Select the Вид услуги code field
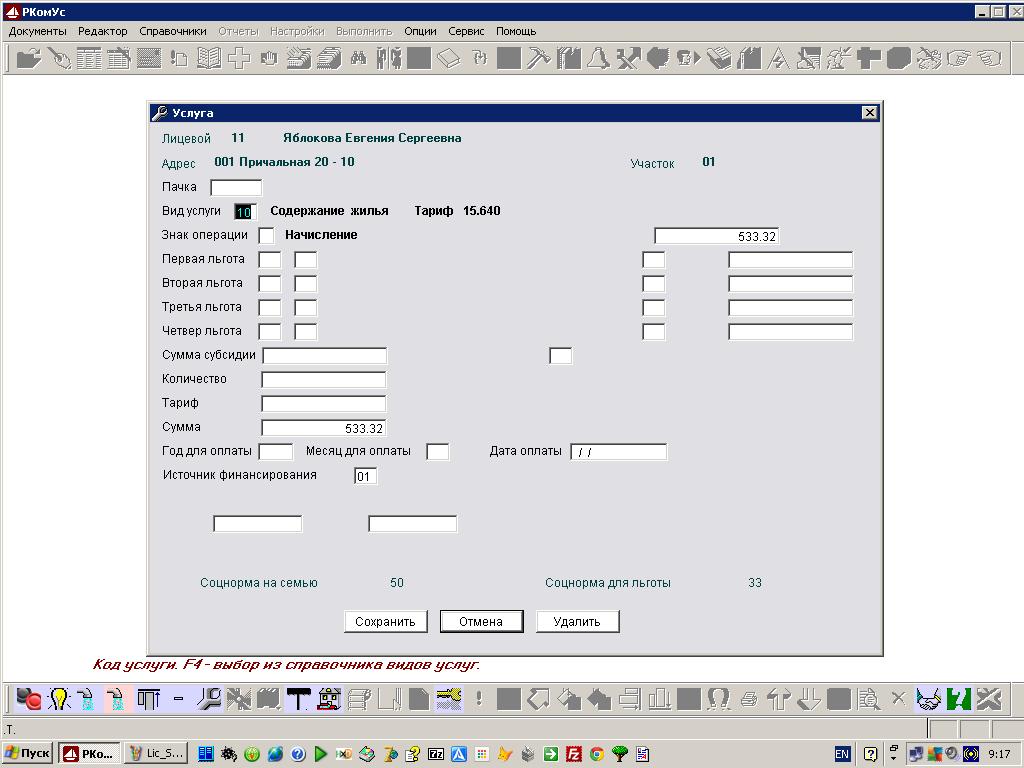This screenshot has height=768, width=1024. pyautogui.click(x=245, y=212)
